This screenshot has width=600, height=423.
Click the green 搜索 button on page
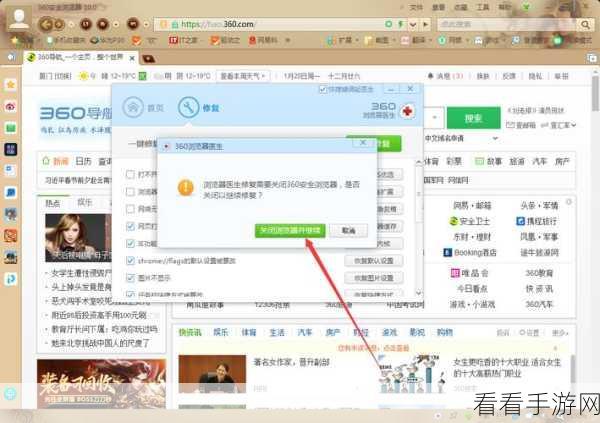pyautogui.click(x=474, y=118)
